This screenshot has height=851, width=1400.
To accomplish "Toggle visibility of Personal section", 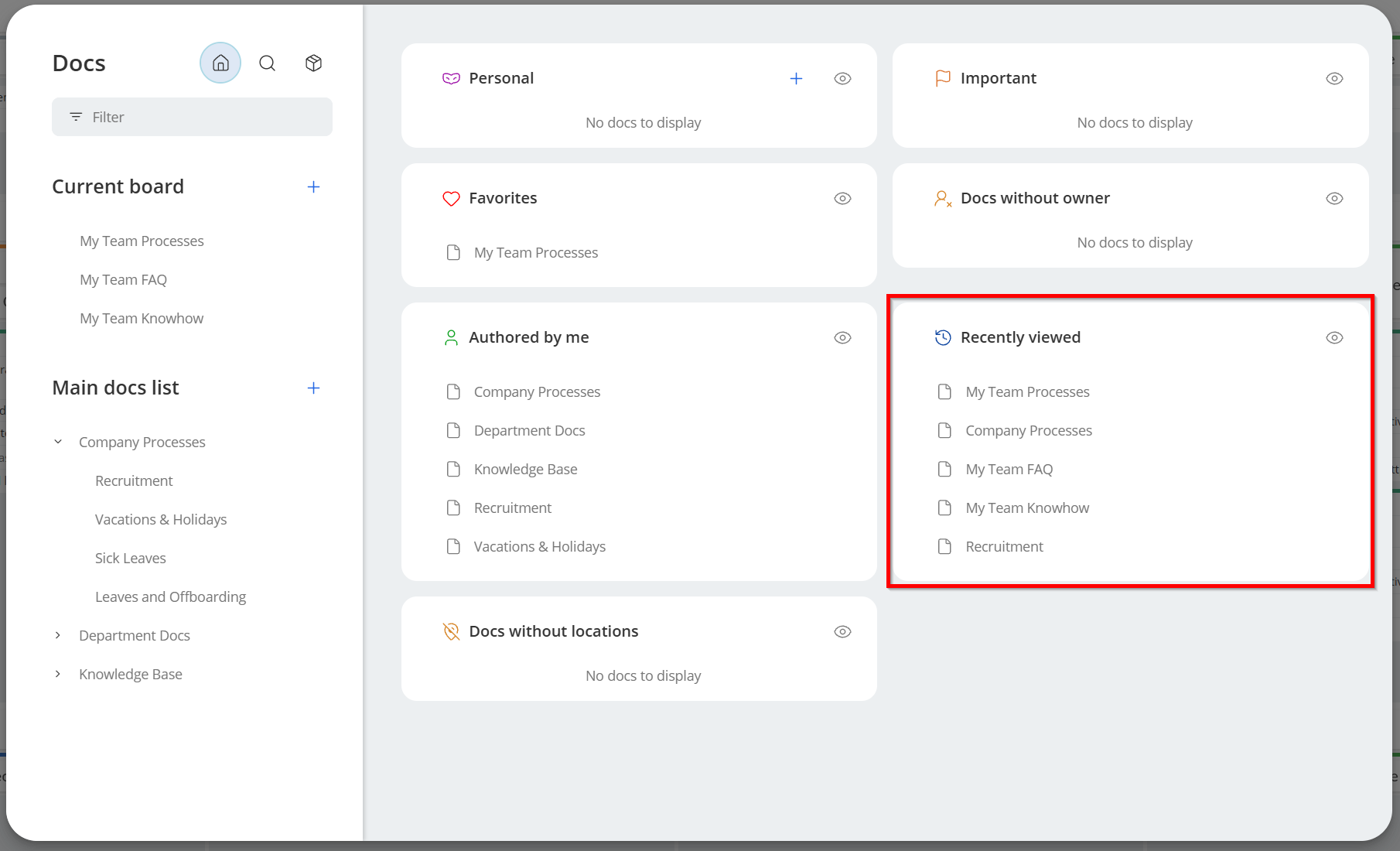I will click(842, 79).
